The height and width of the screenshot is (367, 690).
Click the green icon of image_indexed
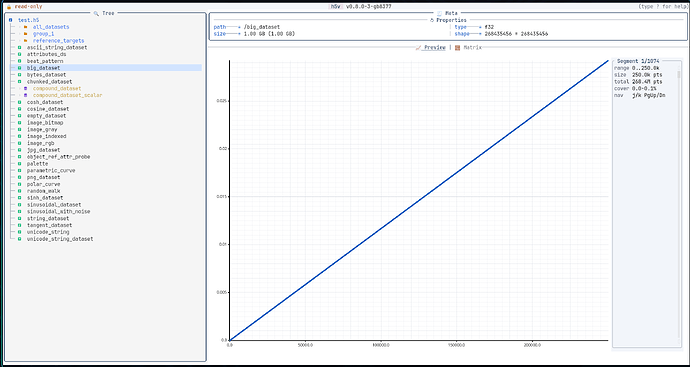coord(20,136)
